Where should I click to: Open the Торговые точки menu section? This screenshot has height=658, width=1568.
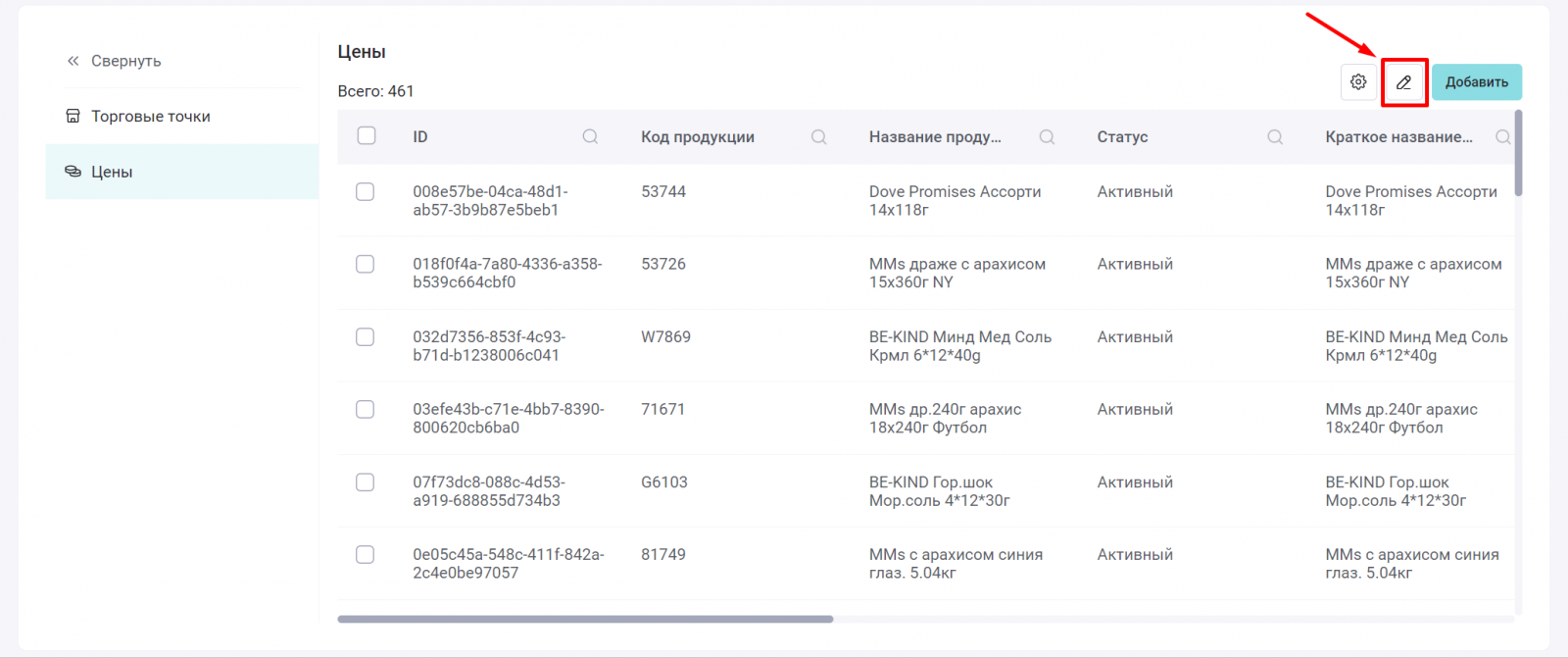click(x=151, y=116)
